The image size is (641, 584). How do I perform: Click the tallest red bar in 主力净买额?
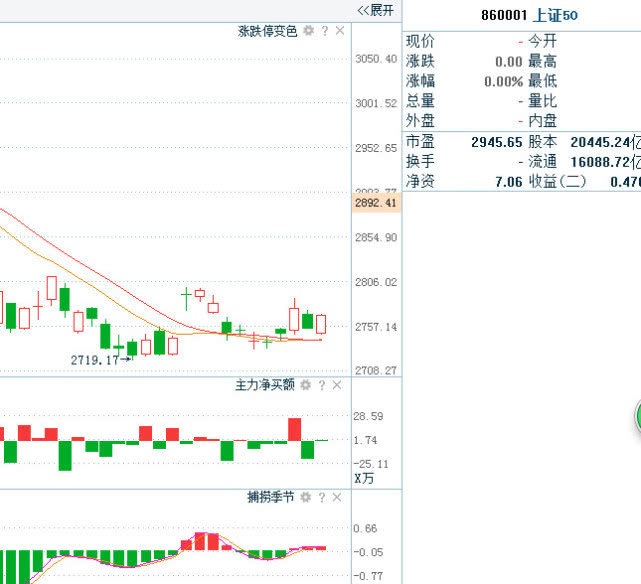pos(295,429)
